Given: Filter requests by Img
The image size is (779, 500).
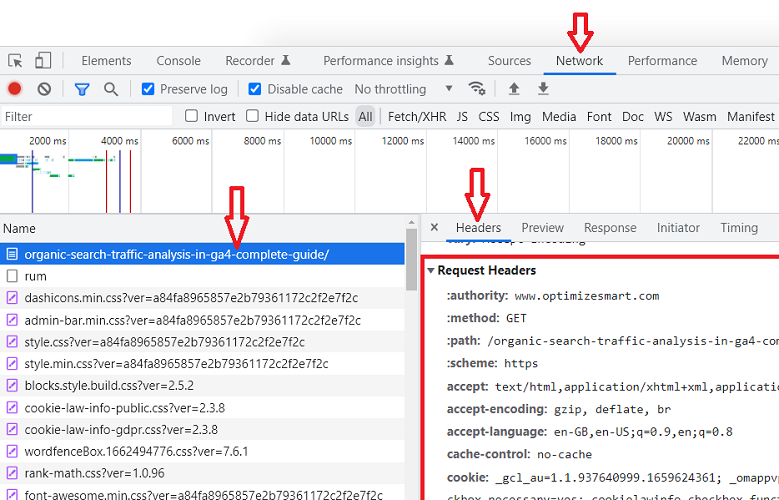Looking at the screenshot, I should coord(520,117).
